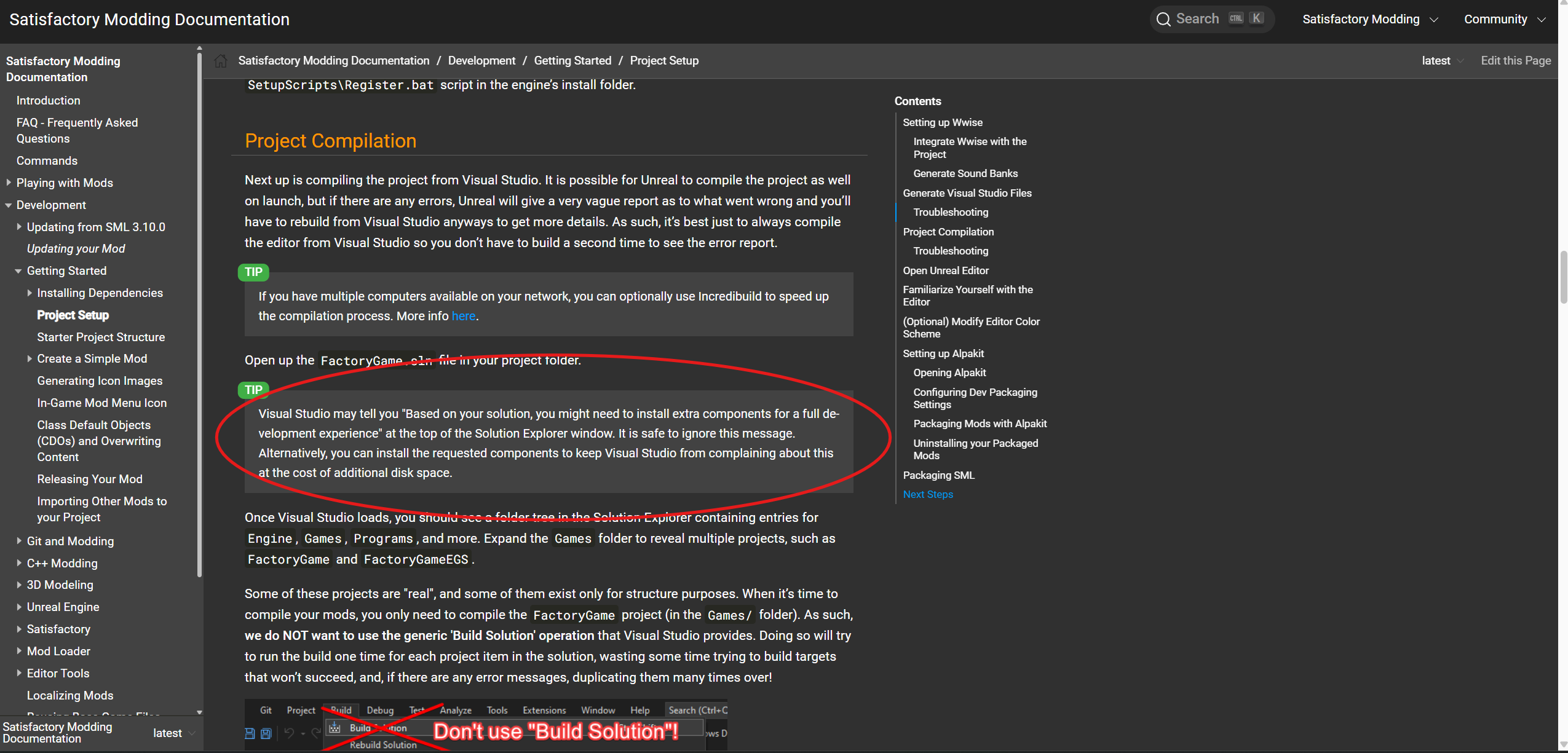Click the sidebar scroll-up arrow
This screenshot has width=1568, height=753.
tap(199, 48)
